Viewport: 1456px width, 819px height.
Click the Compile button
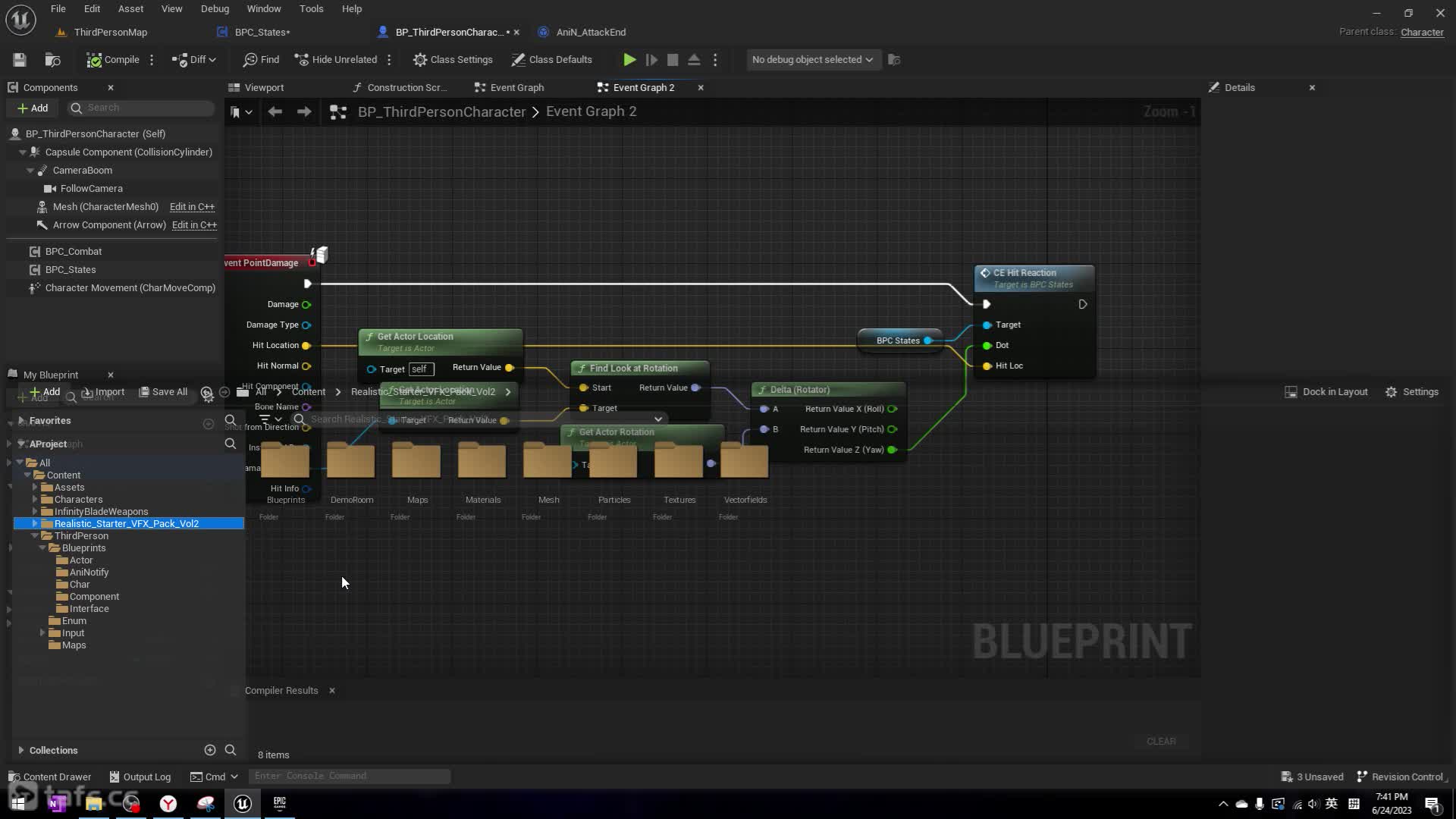(113, 60)
